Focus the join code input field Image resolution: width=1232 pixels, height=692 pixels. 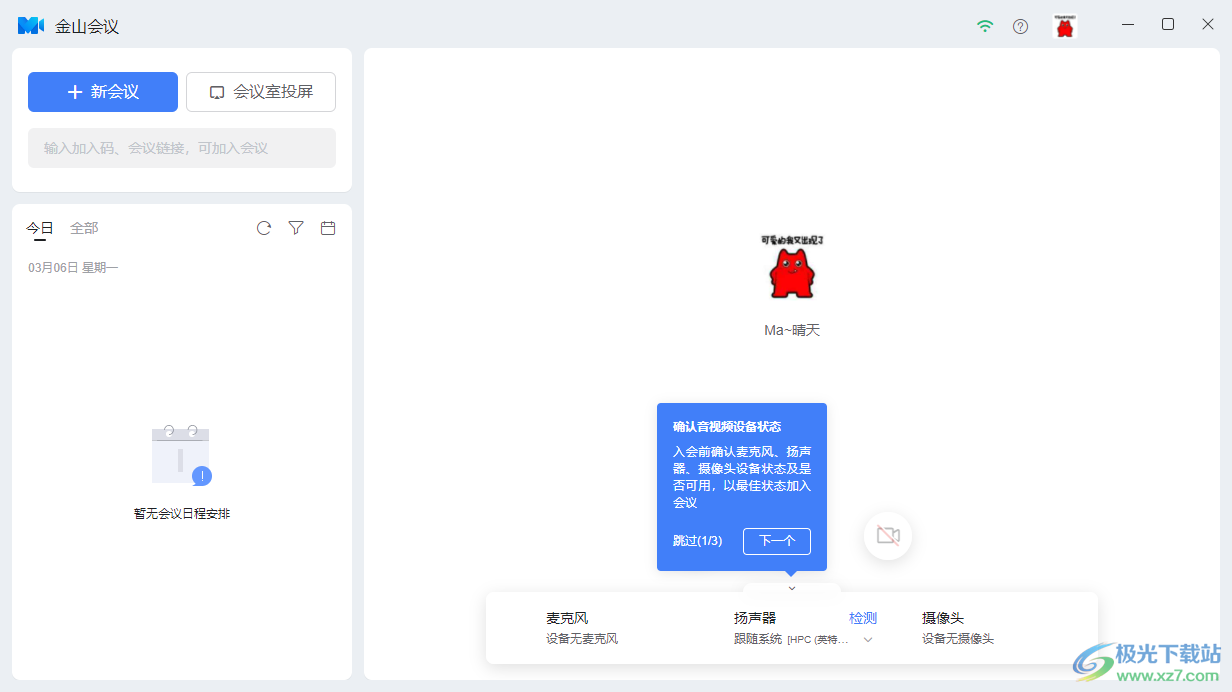(182, 148)
